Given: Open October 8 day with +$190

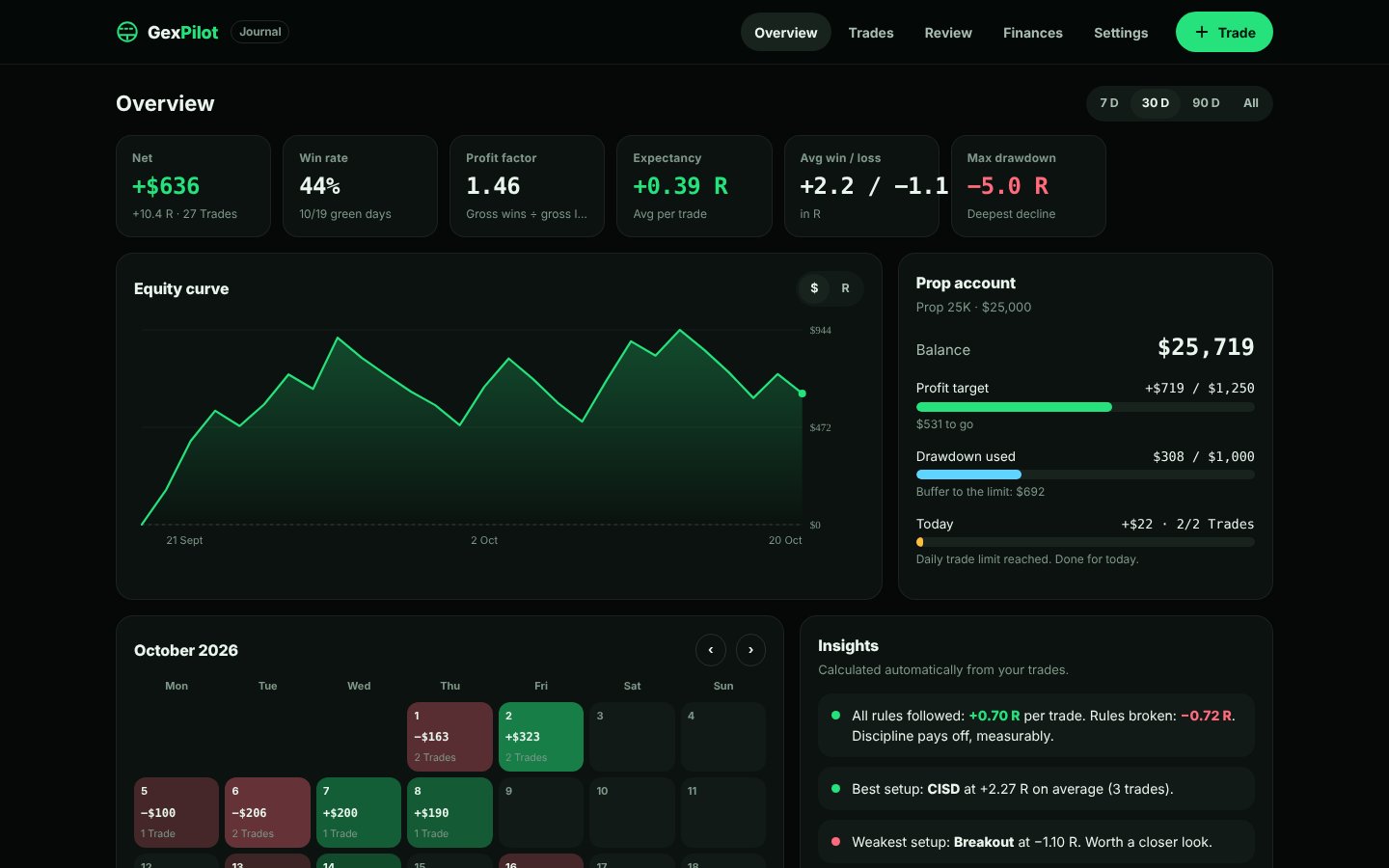Looking at the screenshot, I should point(449,812).
